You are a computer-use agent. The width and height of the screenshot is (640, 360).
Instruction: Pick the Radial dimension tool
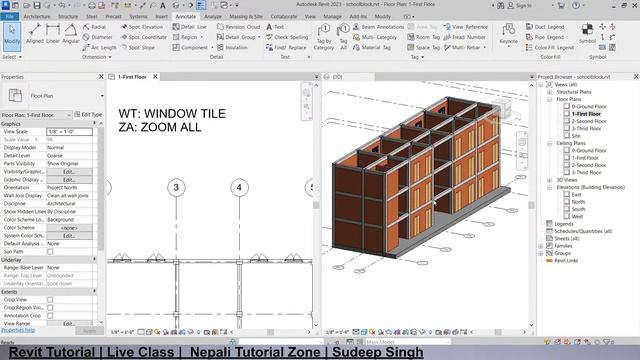click(x=94, y=27)
